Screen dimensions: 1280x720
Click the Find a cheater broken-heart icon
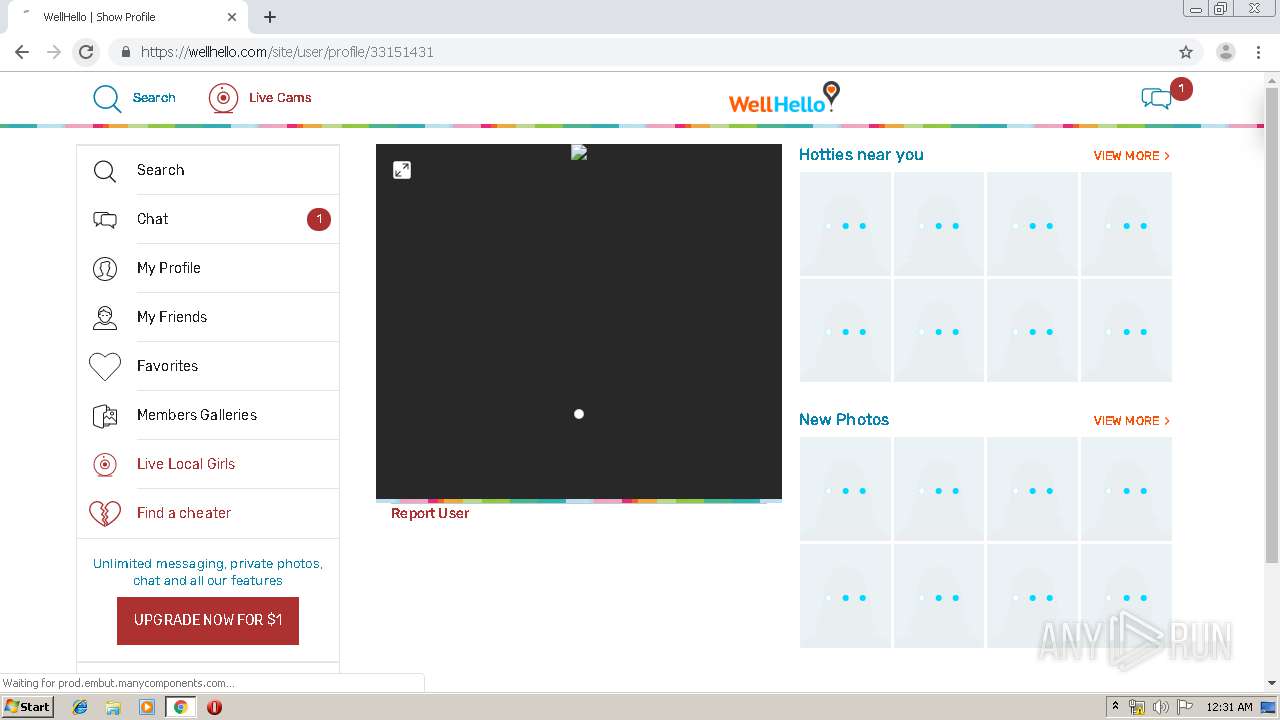105,513
